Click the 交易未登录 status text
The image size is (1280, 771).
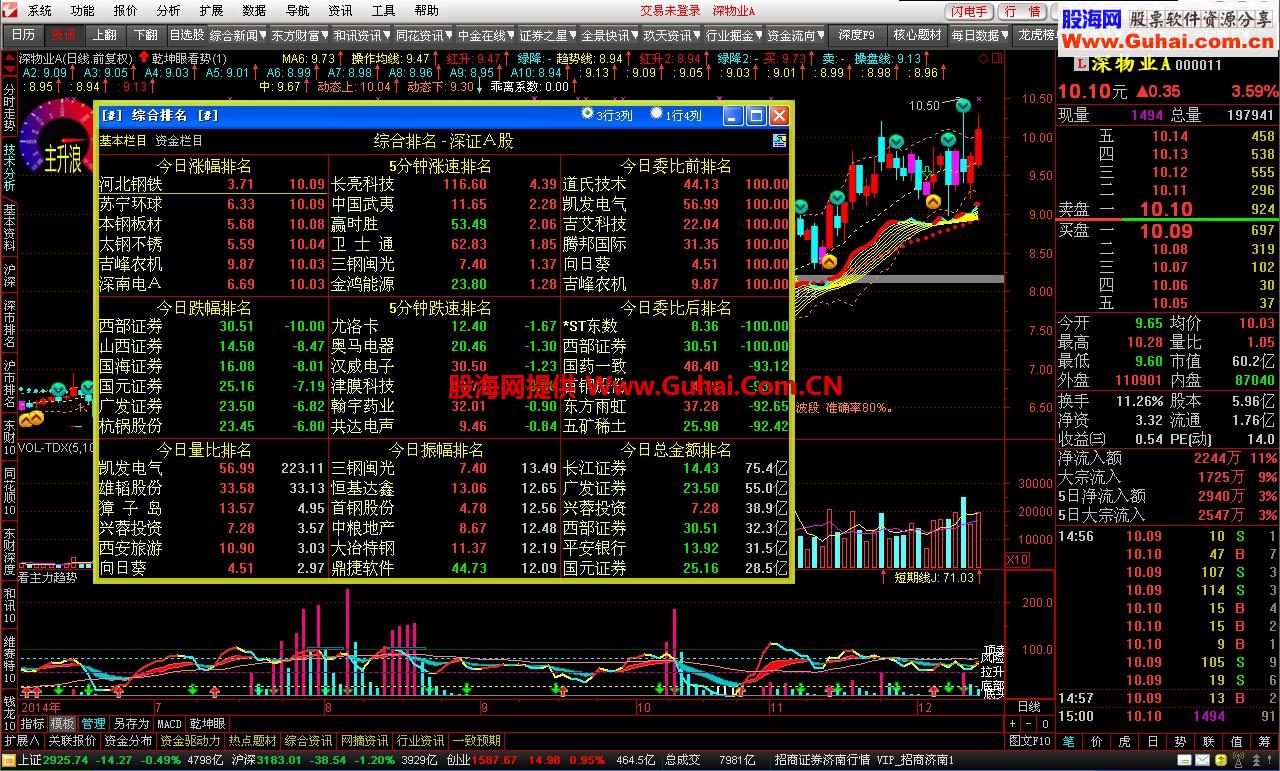pos(670,11)
